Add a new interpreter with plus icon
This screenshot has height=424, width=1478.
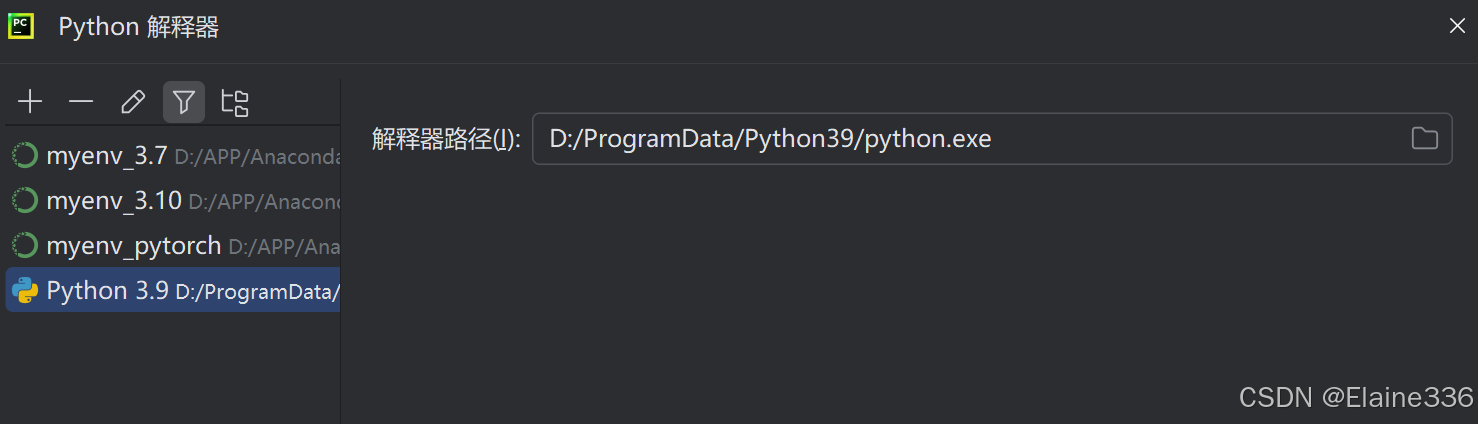coord(30,102)
